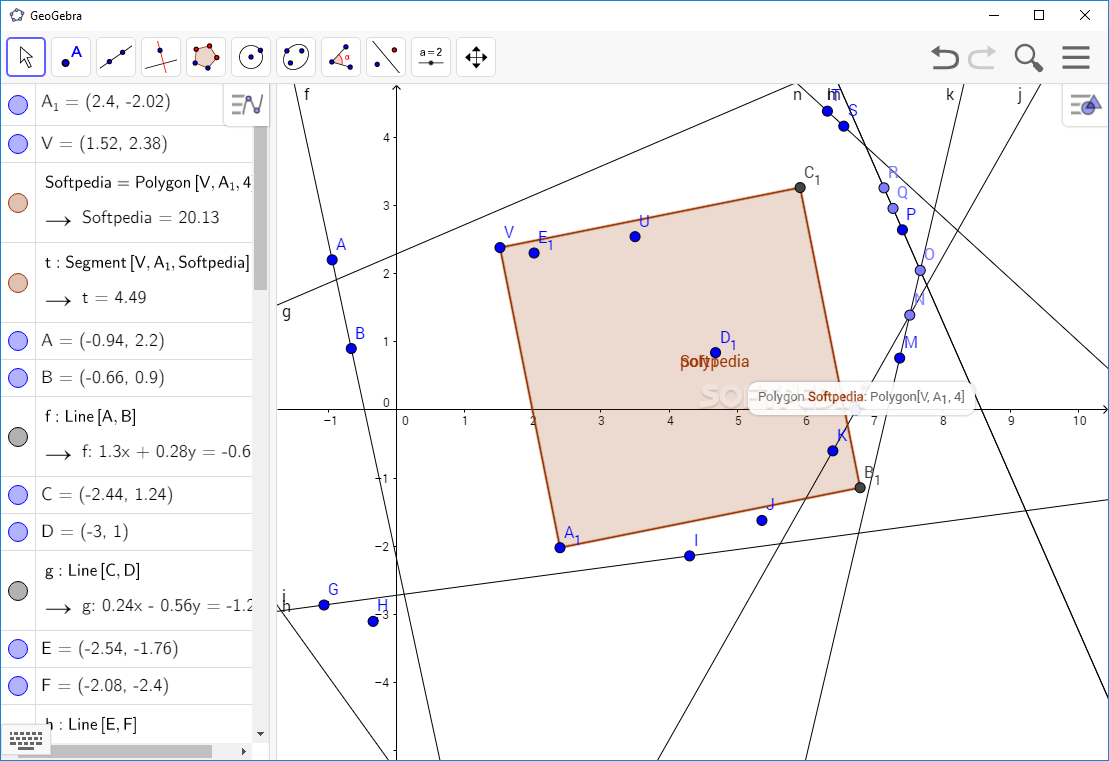This screenshot has height=761, width=1109.
Task: Click point B₁ polygon vertex
Action: (x=860, y=487)
